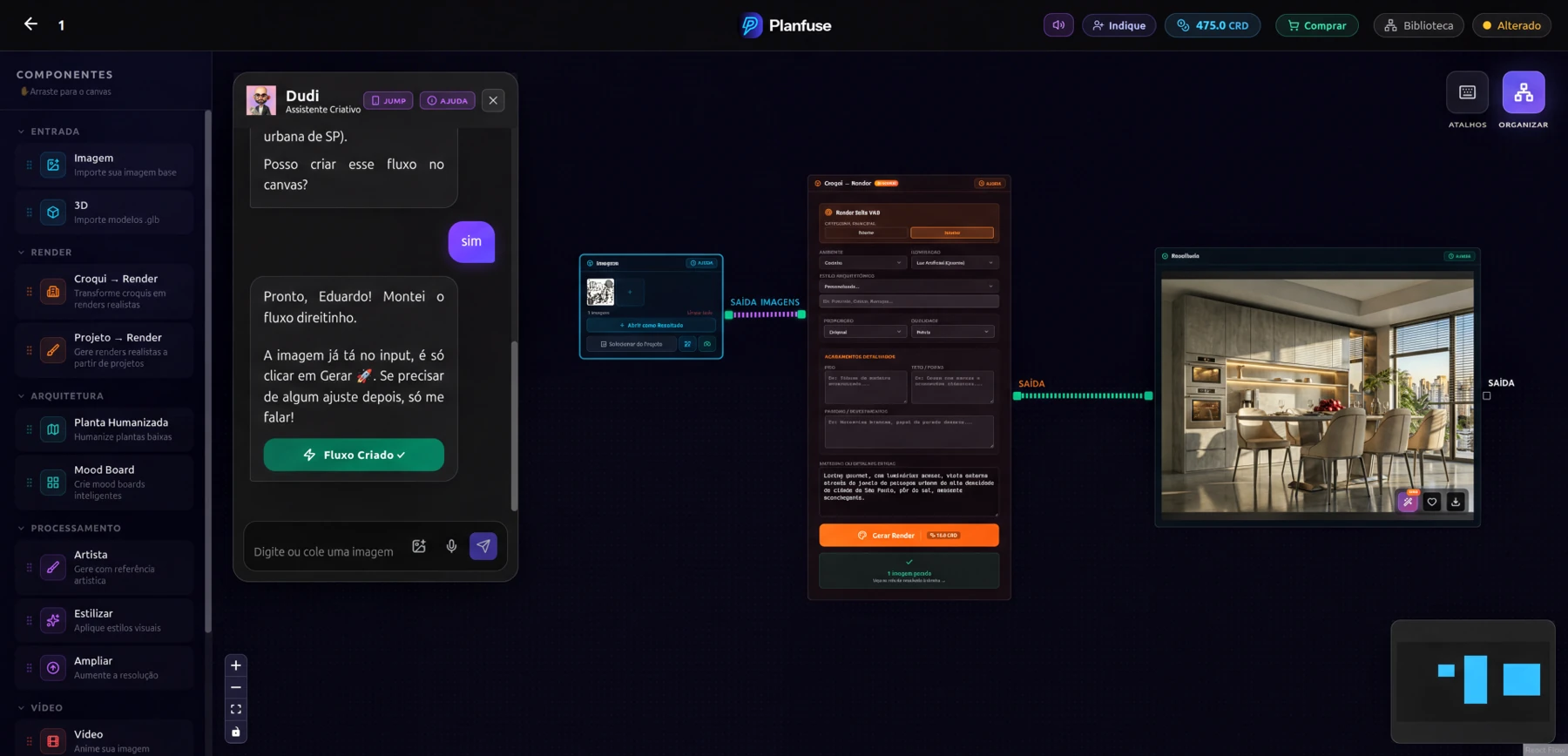Mute sound via the speaker icon
The height and width of the screenshot is (756, 1568).
tap(1058, 25)
